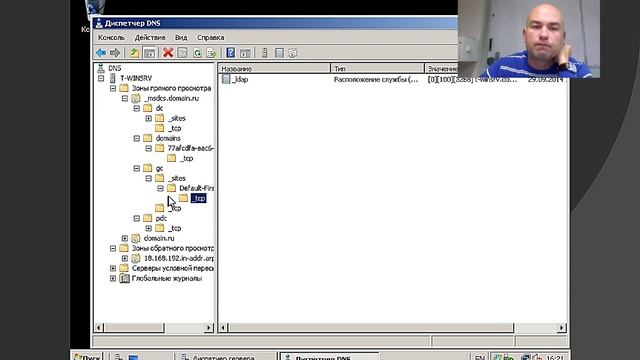This screenshot has height=360, width=640.
Task: Click the DNS Manager title bar icon
Action: tap(98, 23)
